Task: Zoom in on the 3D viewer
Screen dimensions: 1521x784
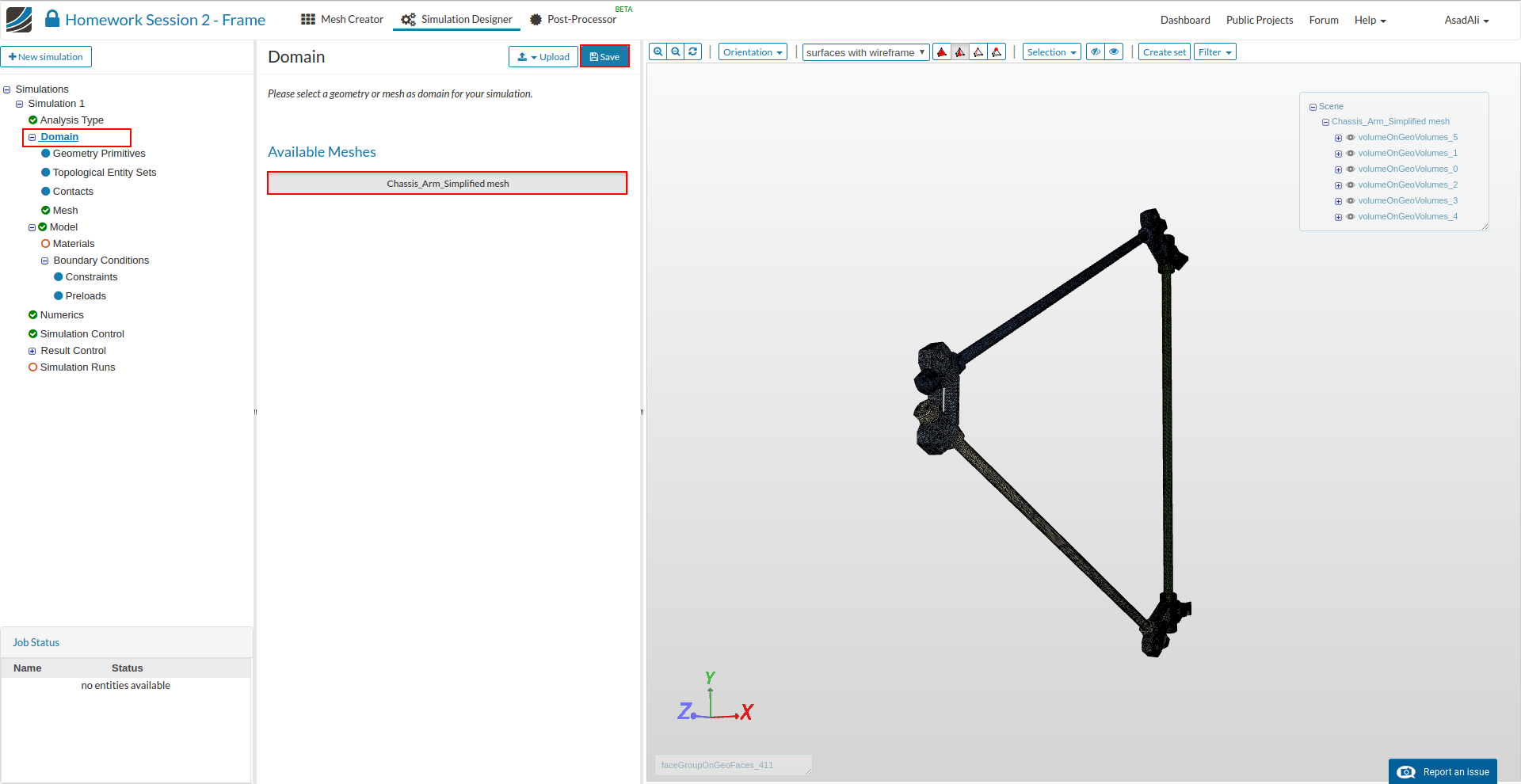Action: tap(658, 52)
